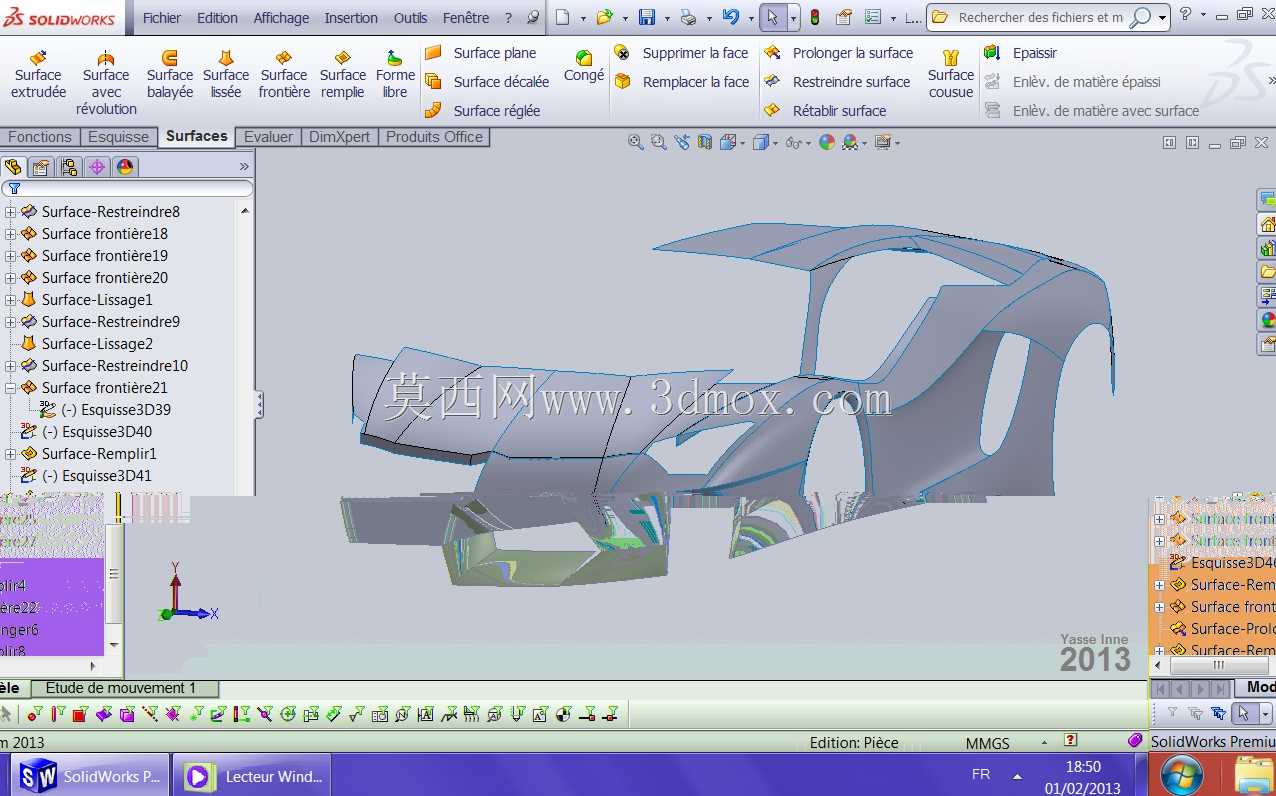Open the Help question mark dropdown arrow
This screenshot has height=796, width=1276.
tap(1203, 15)
